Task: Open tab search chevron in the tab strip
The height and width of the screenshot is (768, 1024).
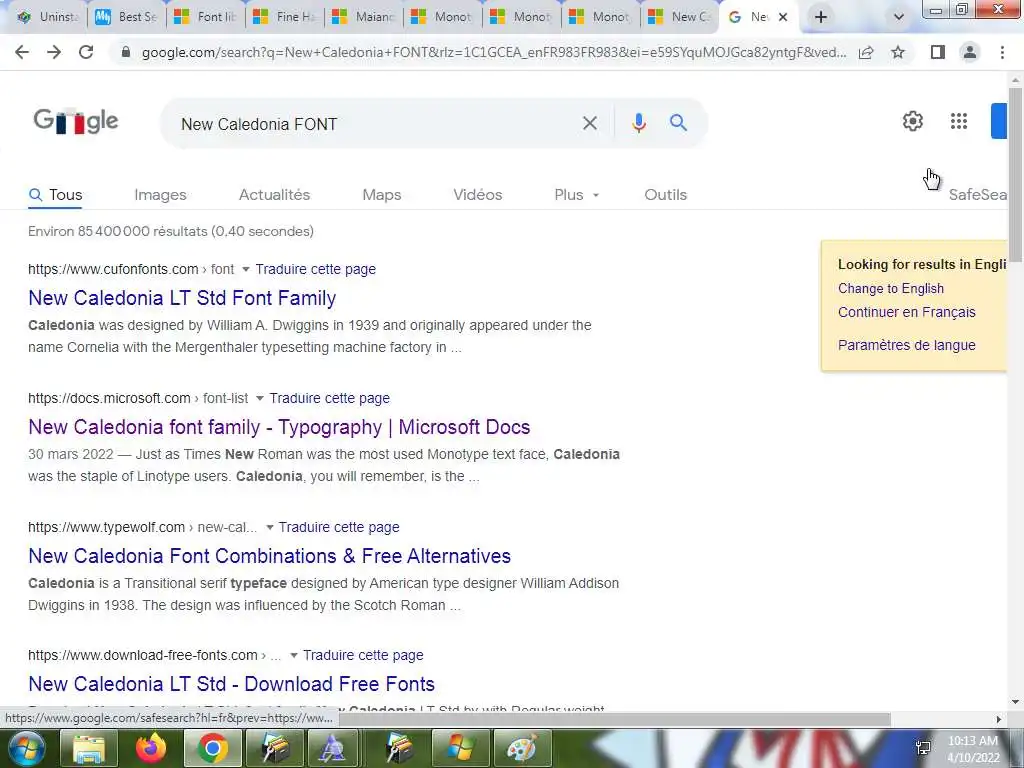Action: click(x=899, y=17)
